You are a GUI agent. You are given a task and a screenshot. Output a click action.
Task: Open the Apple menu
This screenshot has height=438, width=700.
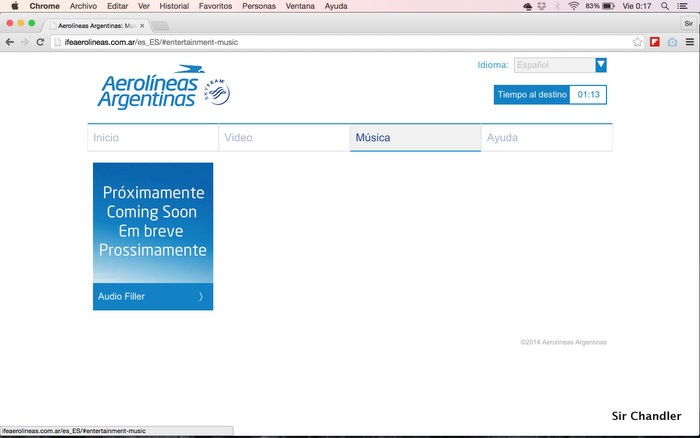point(14,6)
